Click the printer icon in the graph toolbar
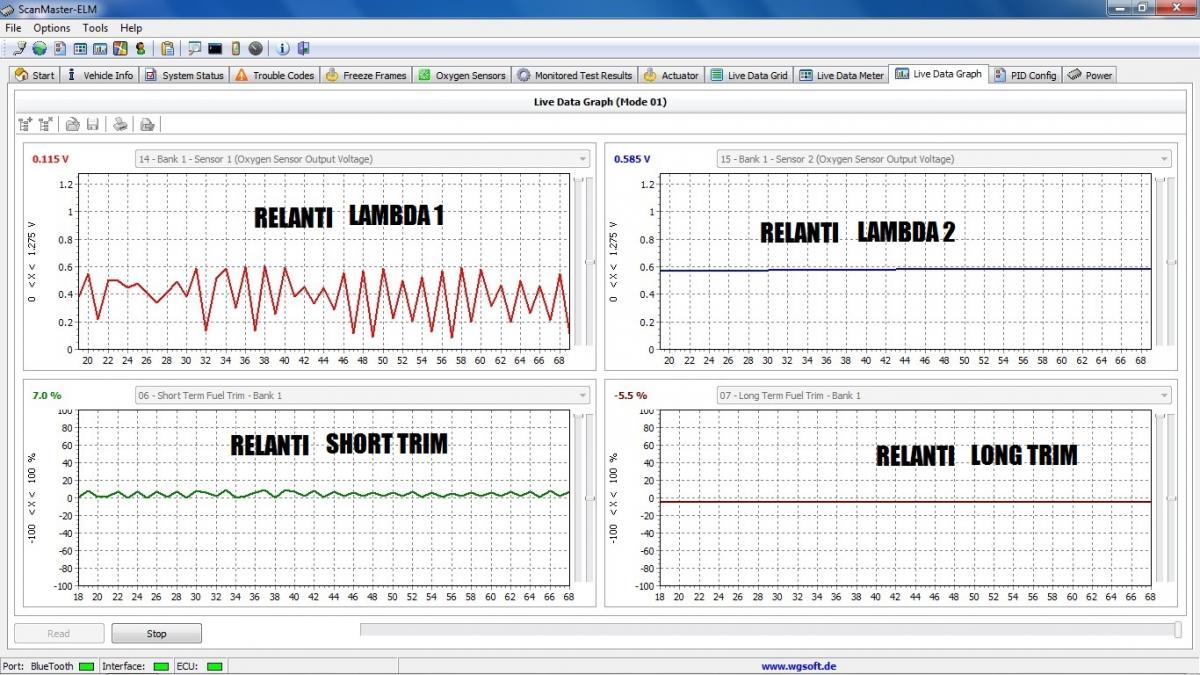This screenshot has width=1200, height=675. coord(119,124)
